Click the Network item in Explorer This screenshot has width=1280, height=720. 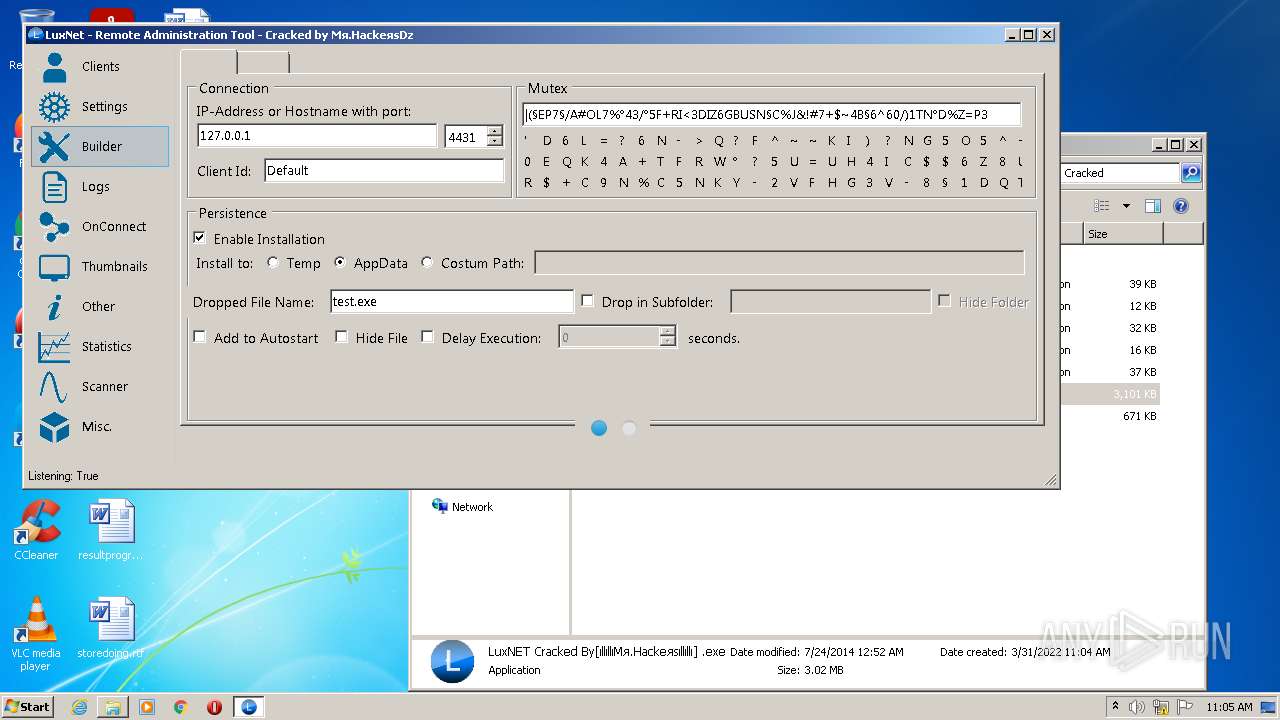click(462, 507)
